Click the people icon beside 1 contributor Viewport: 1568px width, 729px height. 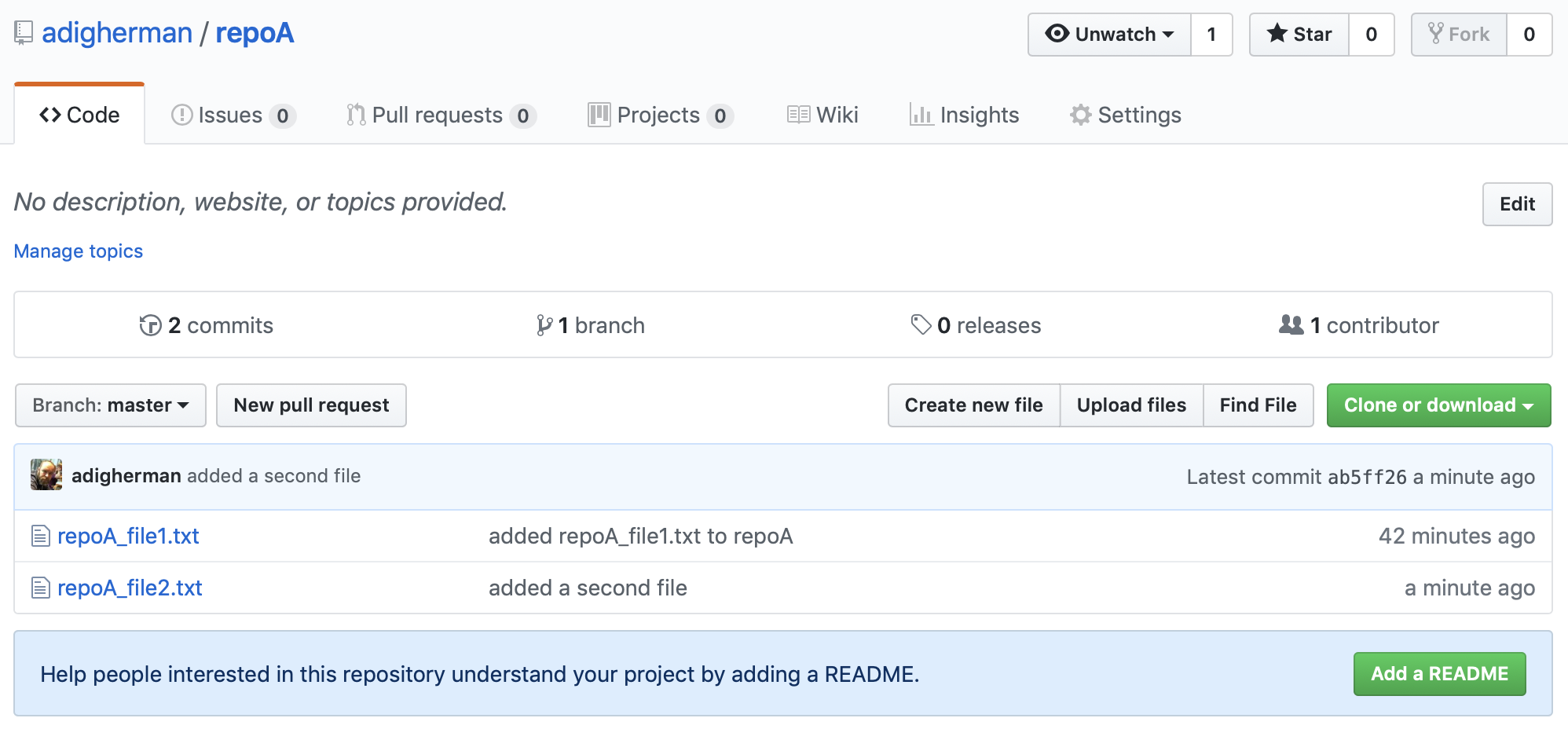[x=1291, y=324]
